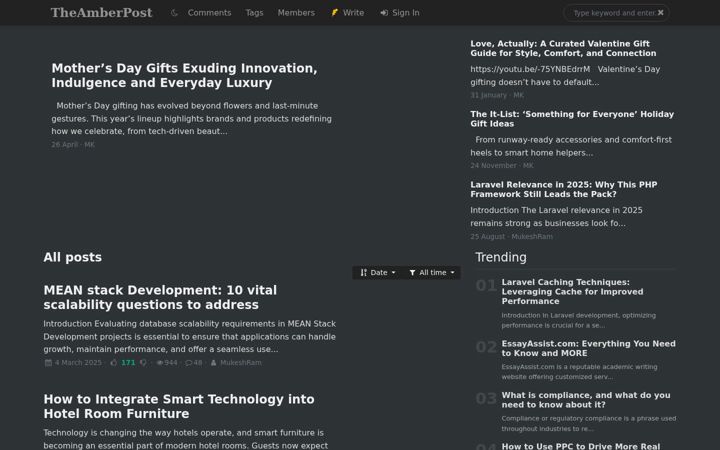Click the MK author under Mother's Day post

pos(89,145)
